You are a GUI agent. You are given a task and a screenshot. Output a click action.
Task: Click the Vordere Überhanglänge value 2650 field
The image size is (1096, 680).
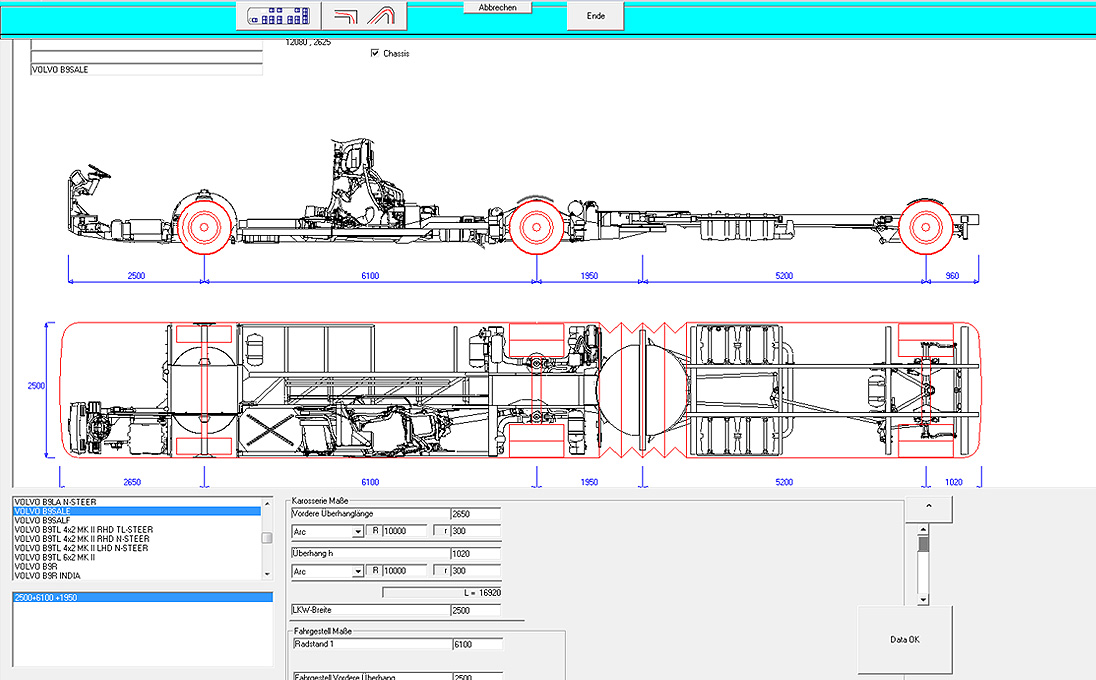476,514
